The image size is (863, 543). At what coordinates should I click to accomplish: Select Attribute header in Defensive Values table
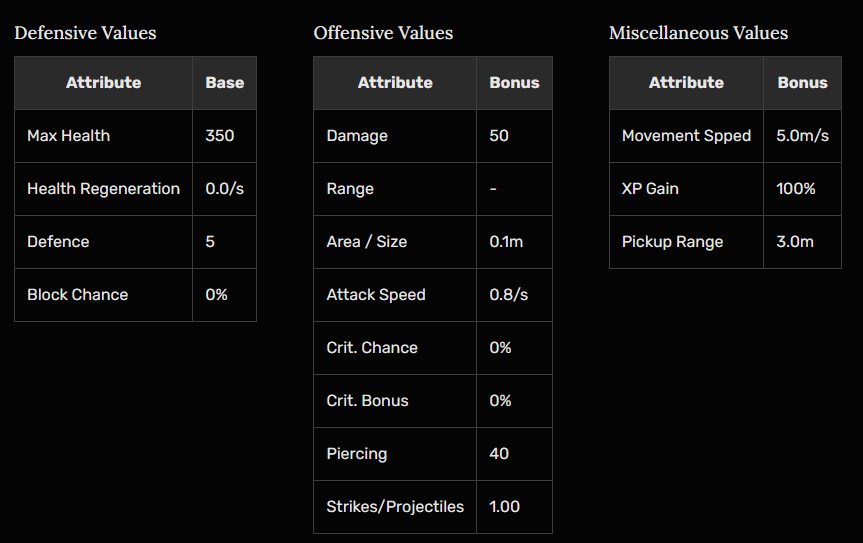[103, 83]
